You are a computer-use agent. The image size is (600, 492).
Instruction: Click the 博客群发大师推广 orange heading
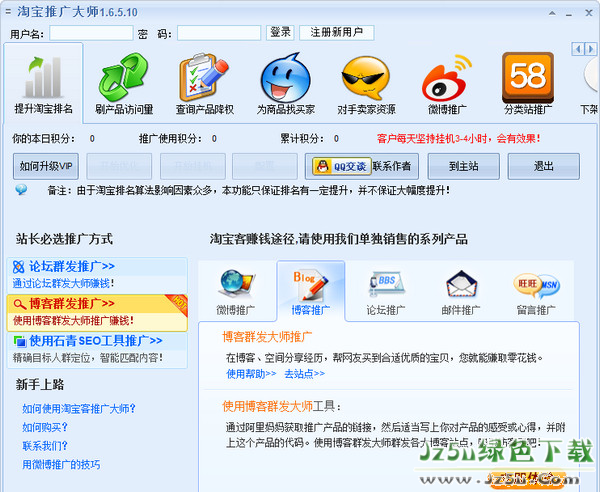[x=267, y=337]
